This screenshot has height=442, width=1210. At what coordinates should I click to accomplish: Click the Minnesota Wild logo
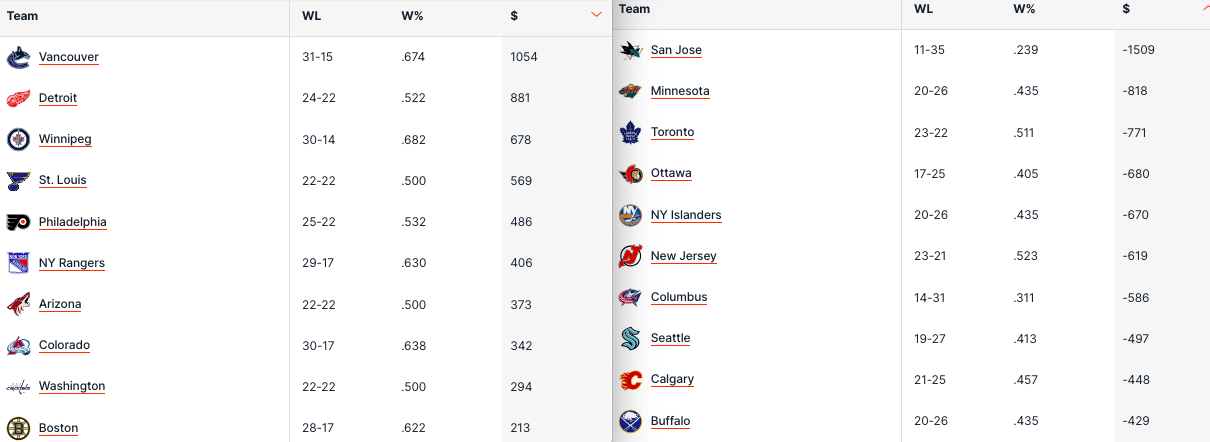tap(630, 91)
